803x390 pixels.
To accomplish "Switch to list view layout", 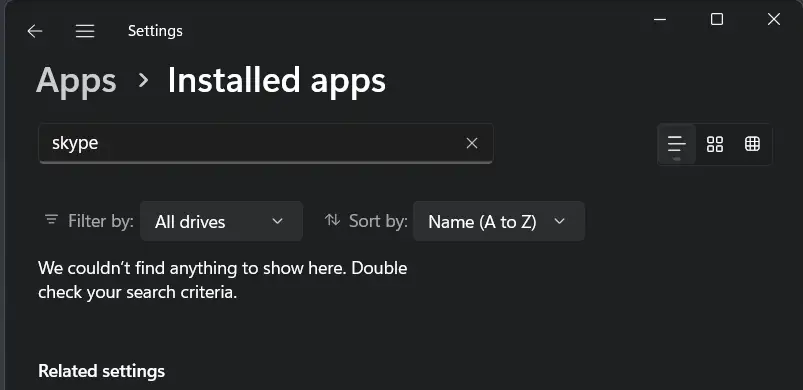I will [x=677, y=144].
